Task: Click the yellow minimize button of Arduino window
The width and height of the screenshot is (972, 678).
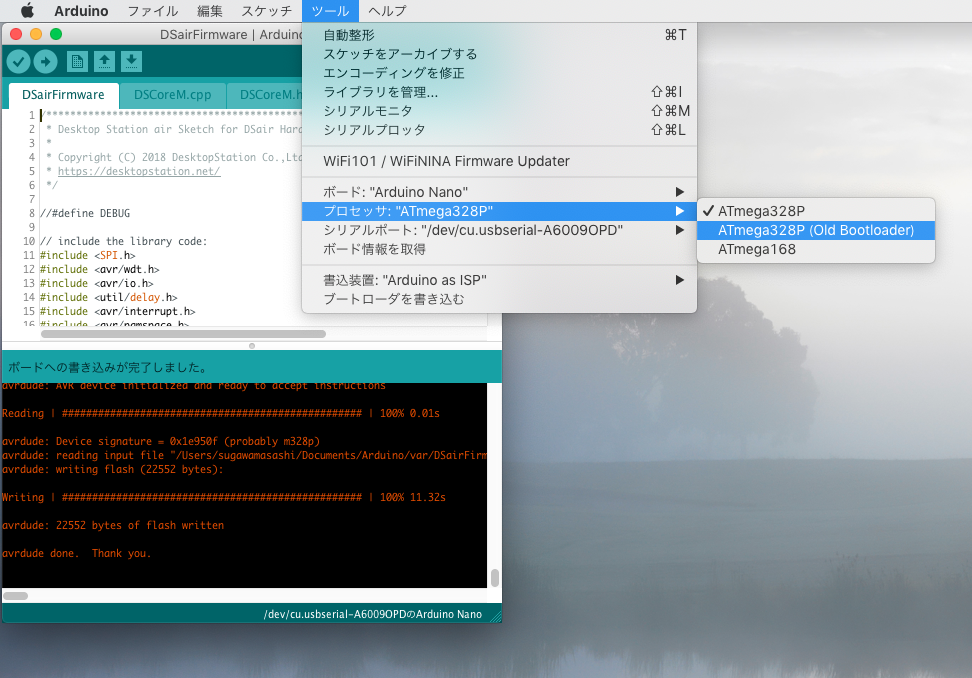Action: tap(36, 34)
